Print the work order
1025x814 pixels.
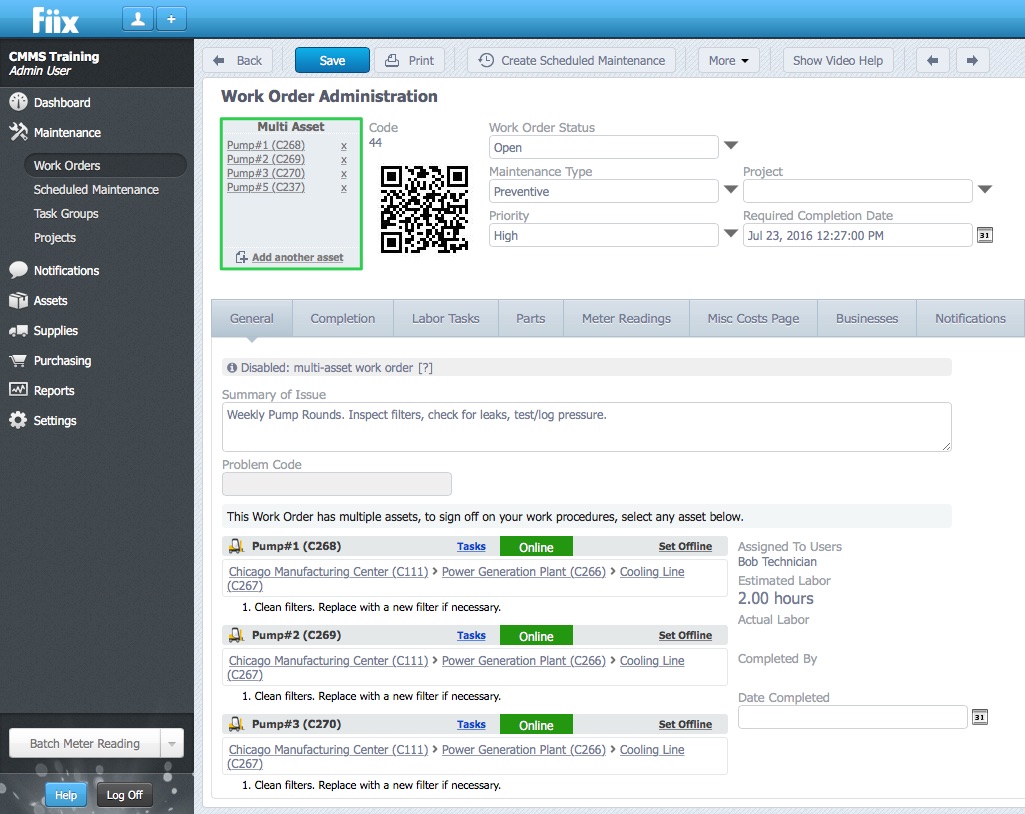(409, 60)
